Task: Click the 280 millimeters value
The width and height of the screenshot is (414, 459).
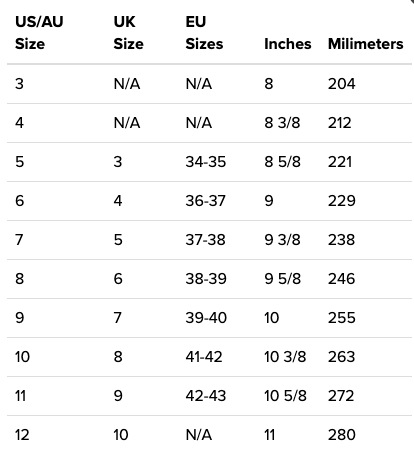Action: point(342,435)
